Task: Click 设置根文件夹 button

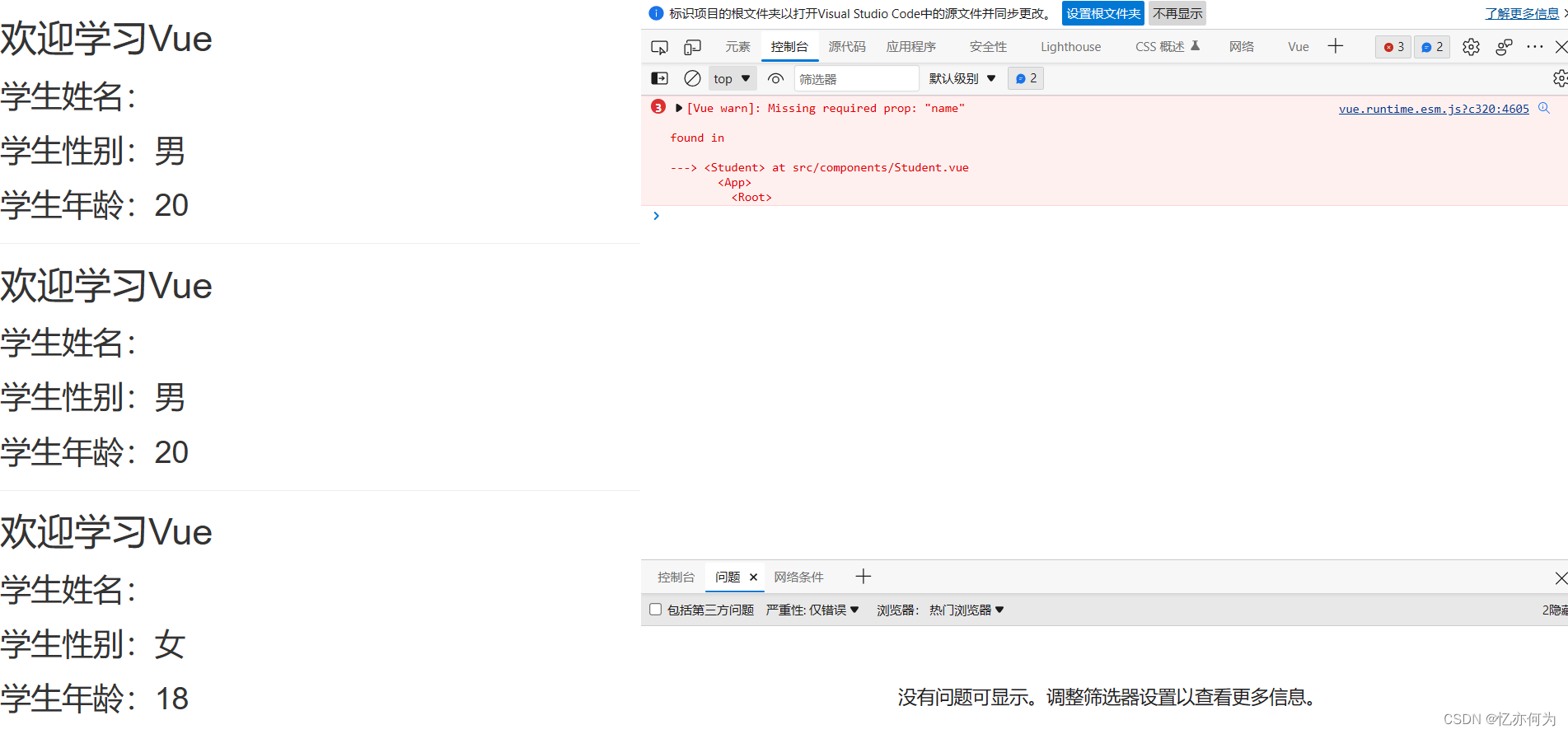Action: tap(1103, 13)
